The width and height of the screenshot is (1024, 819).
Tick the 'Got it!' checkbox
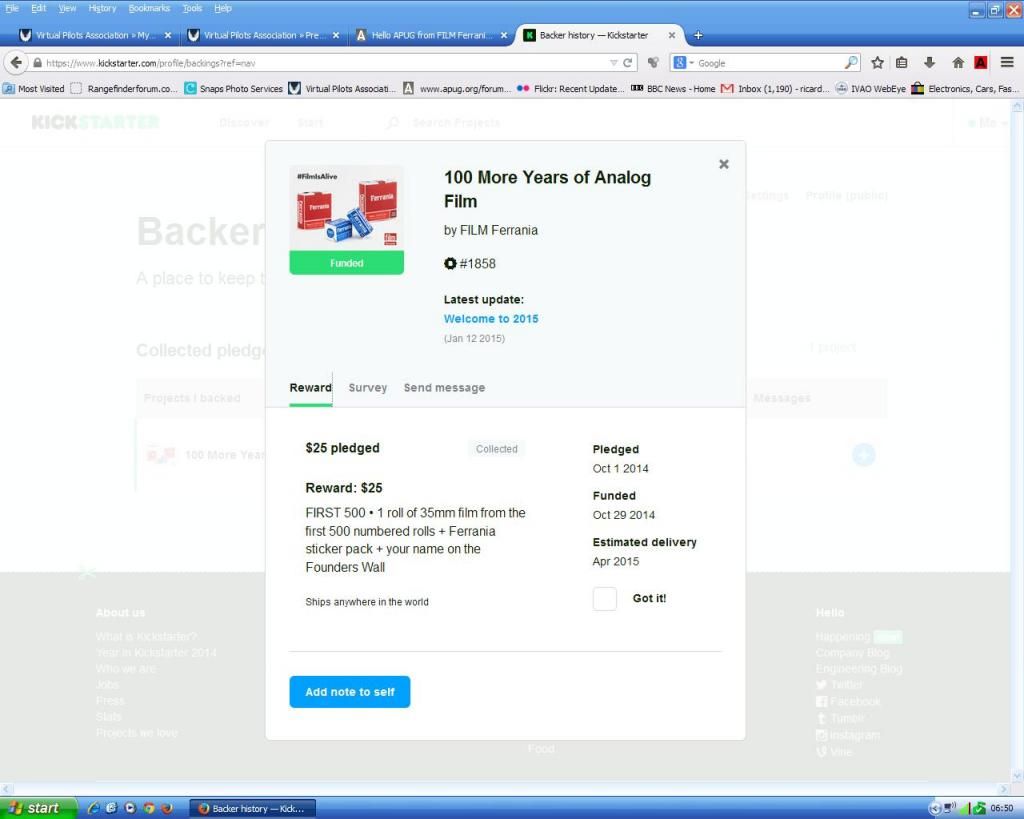605,598
